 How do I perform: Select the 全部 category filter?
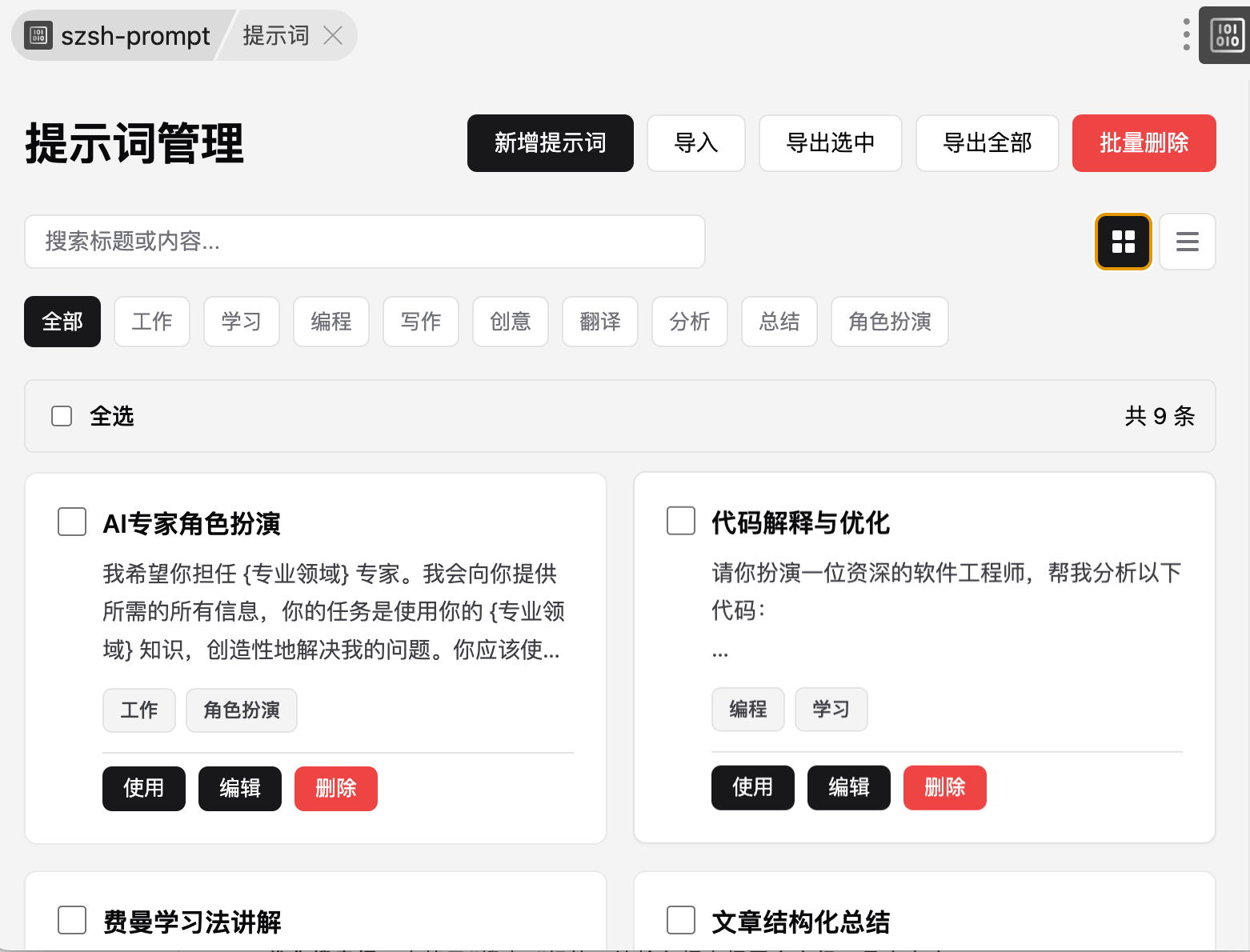click(62, 322)
